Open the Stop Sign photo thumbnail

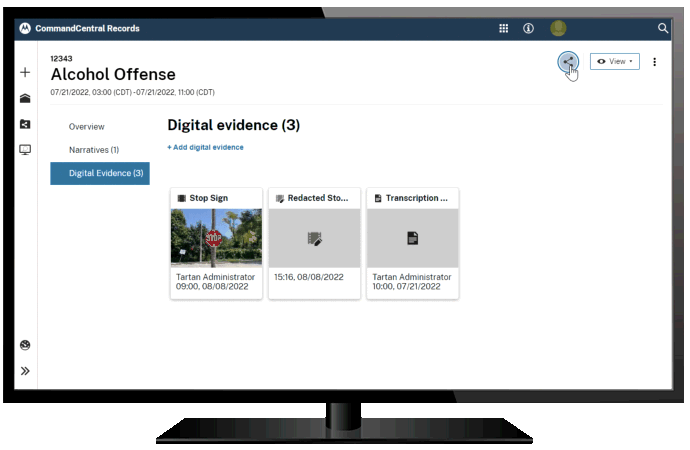216,238
